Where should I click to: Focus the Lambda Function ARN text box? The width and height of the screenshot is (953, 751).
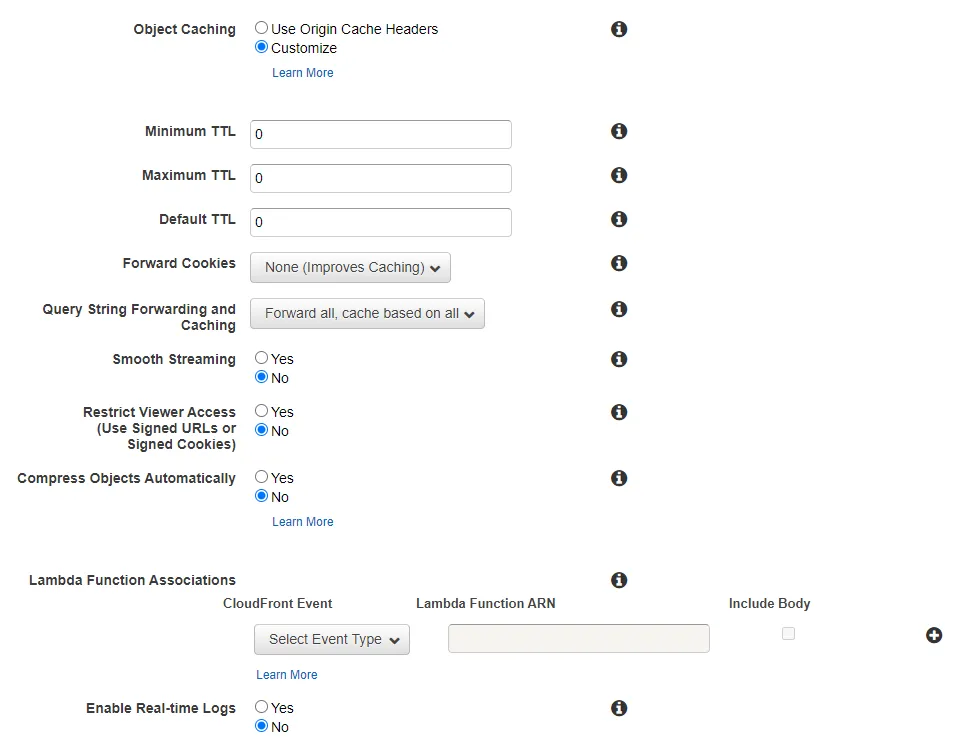point(578,639)
